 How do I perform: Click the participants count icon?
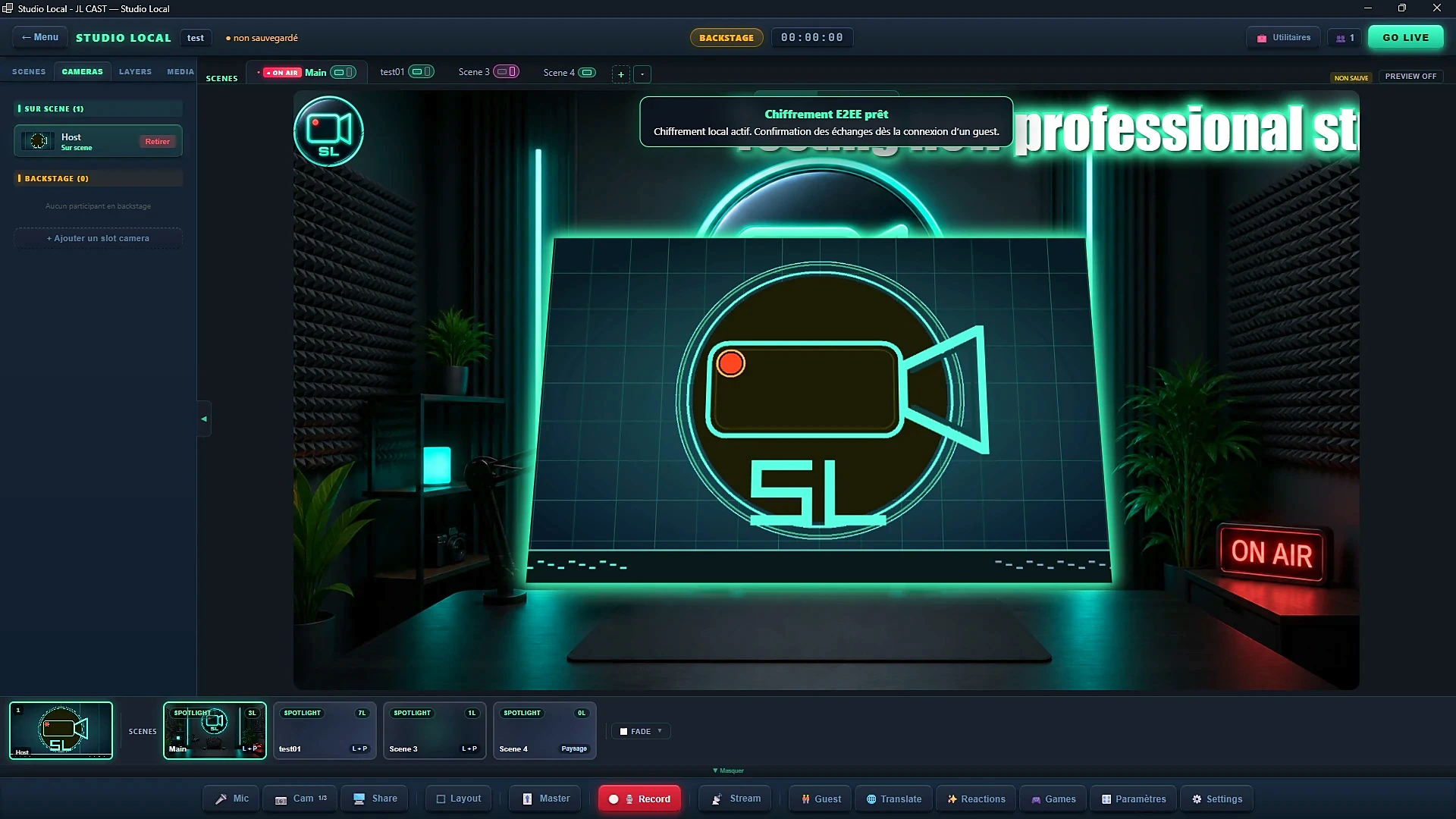pos(1345,38)
